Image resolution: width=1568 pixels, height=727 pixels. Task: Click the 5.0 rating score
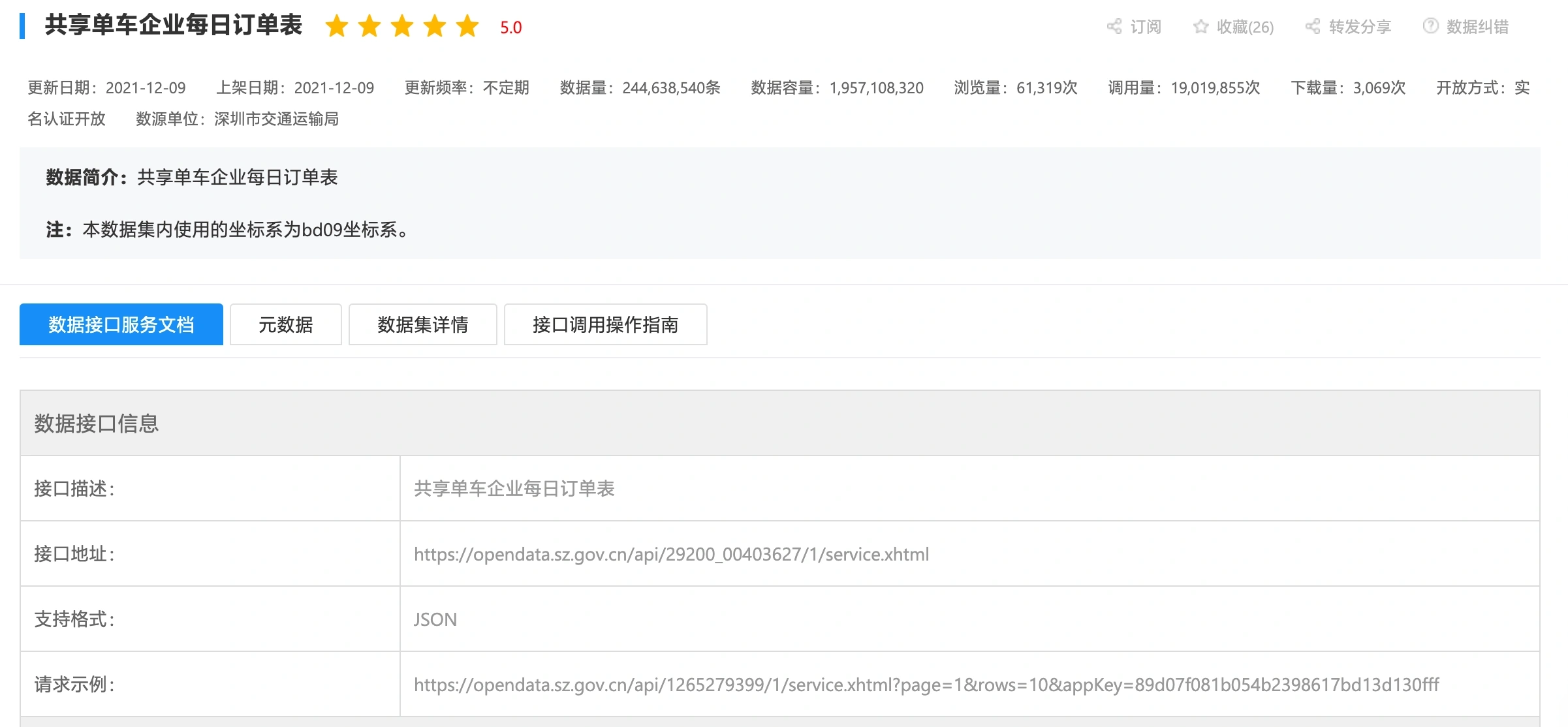(510, 28)
